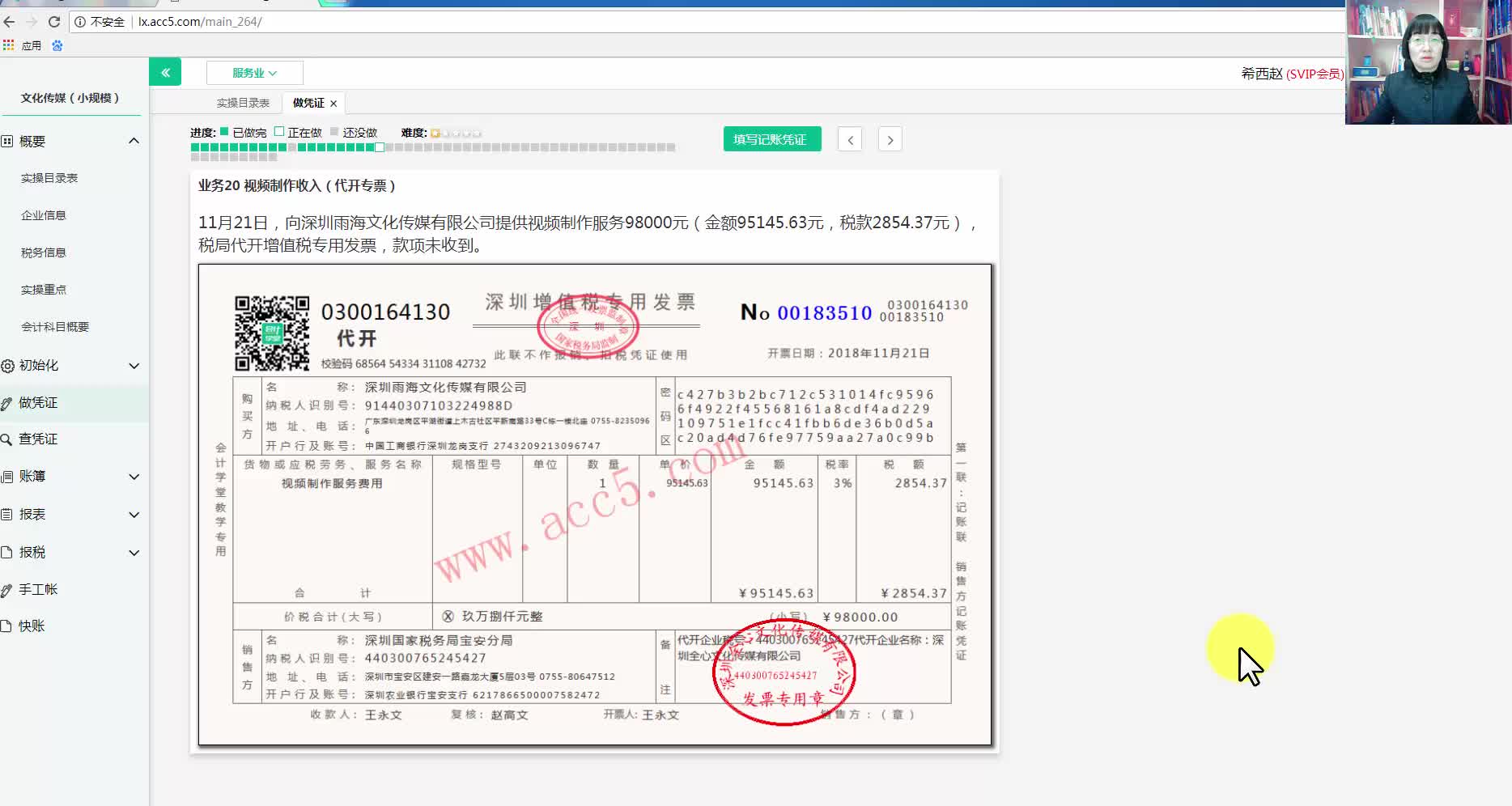Click the 正在做 outlined legend square
Image resolution: width=1512 pixels, height=806 pixels.
click(279, 131)
